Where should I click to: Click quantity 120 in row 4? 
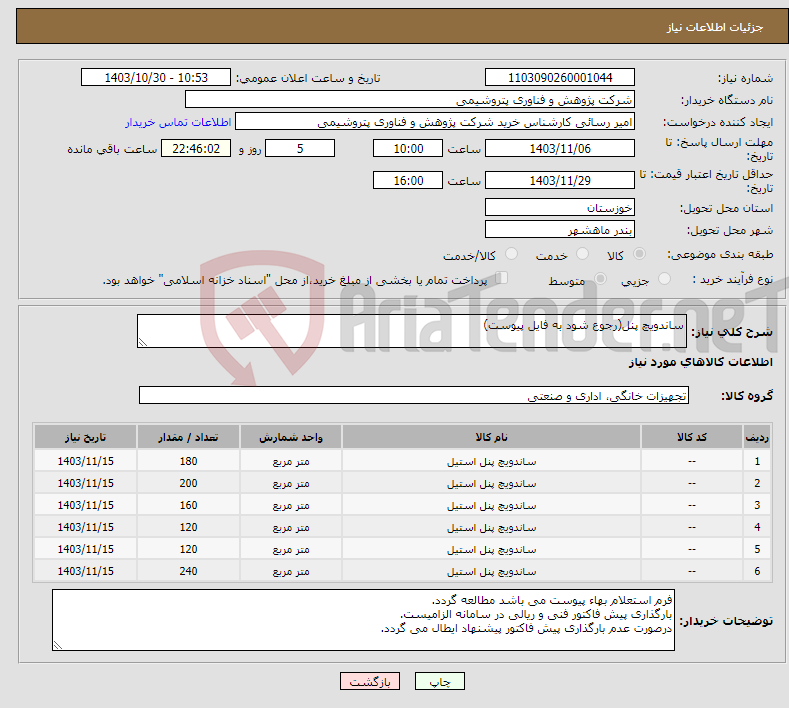pyautogui.click(x=188, y=527)
